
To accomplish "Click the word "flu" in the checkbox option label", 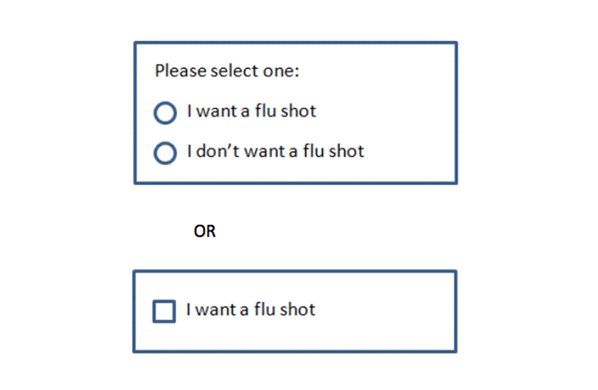I will [265, 309].
